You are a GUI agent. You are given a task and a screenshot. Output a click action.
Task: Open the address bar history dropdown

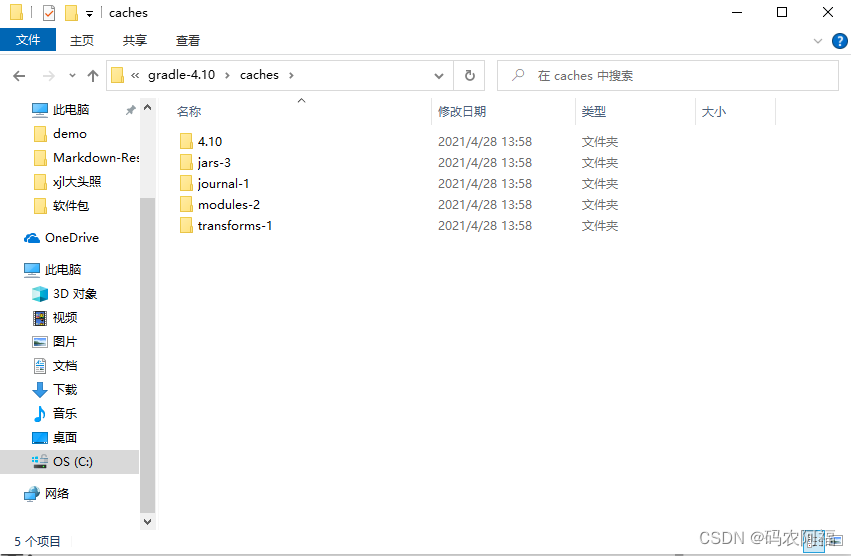[x=439, y=75]
